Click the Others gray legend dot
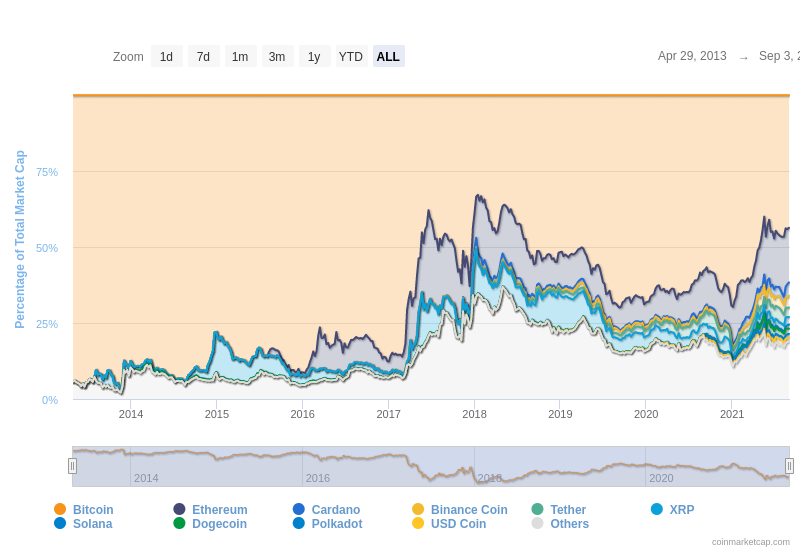 pyautogui.click(x=537, y=523)
